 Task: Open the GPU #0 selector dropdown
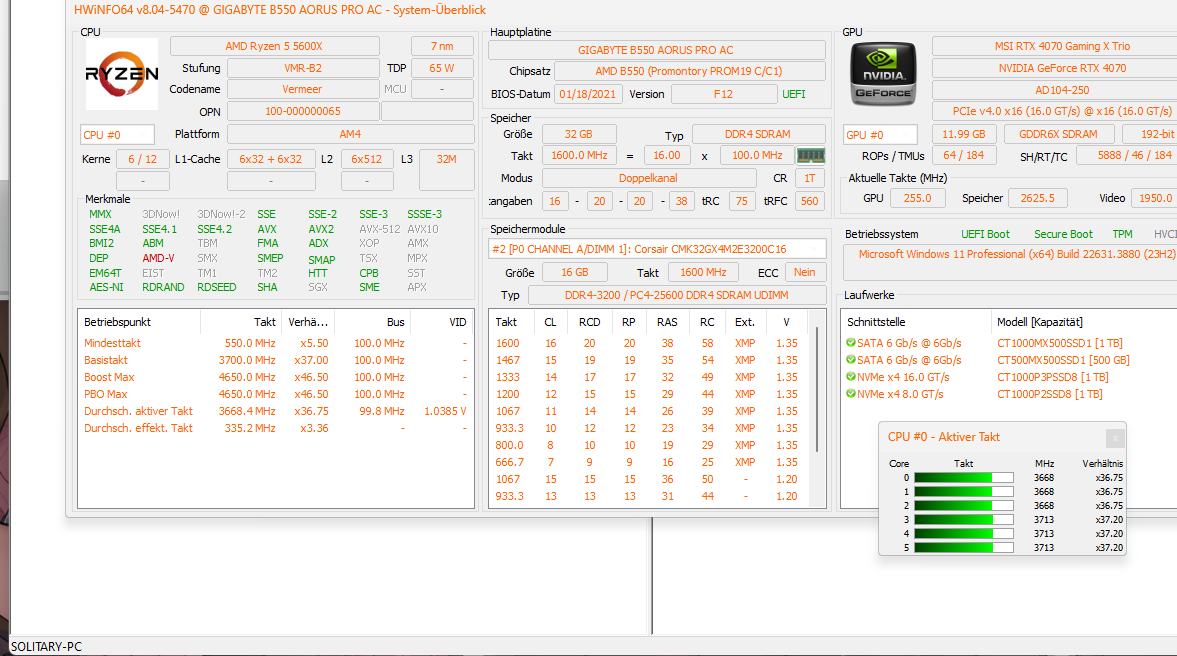[x=880, y=135]
